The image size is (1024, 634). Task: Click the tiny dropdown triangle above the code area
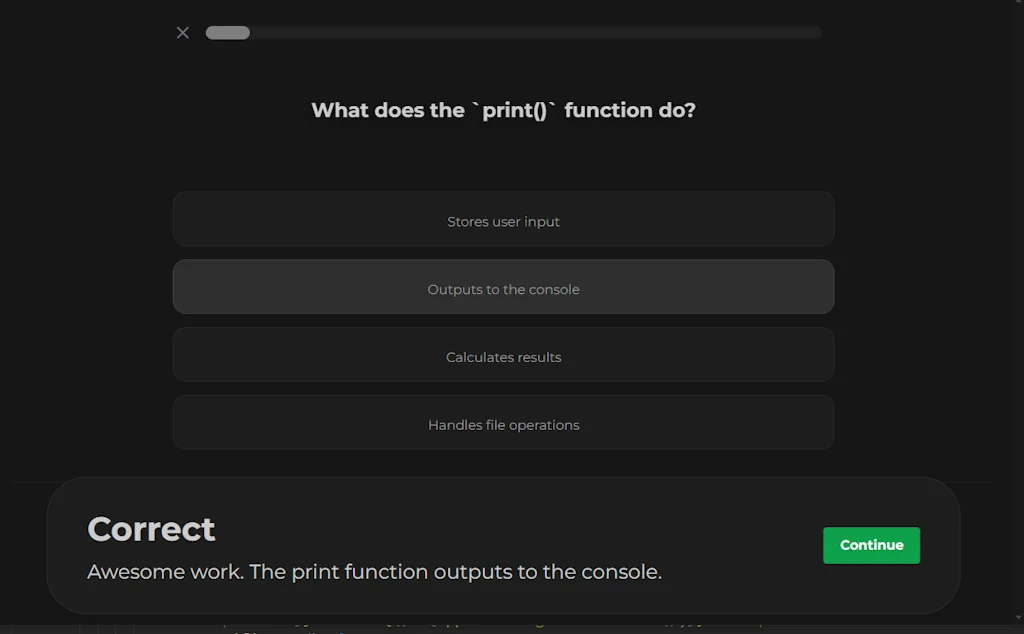click(x=1018, y=617)
